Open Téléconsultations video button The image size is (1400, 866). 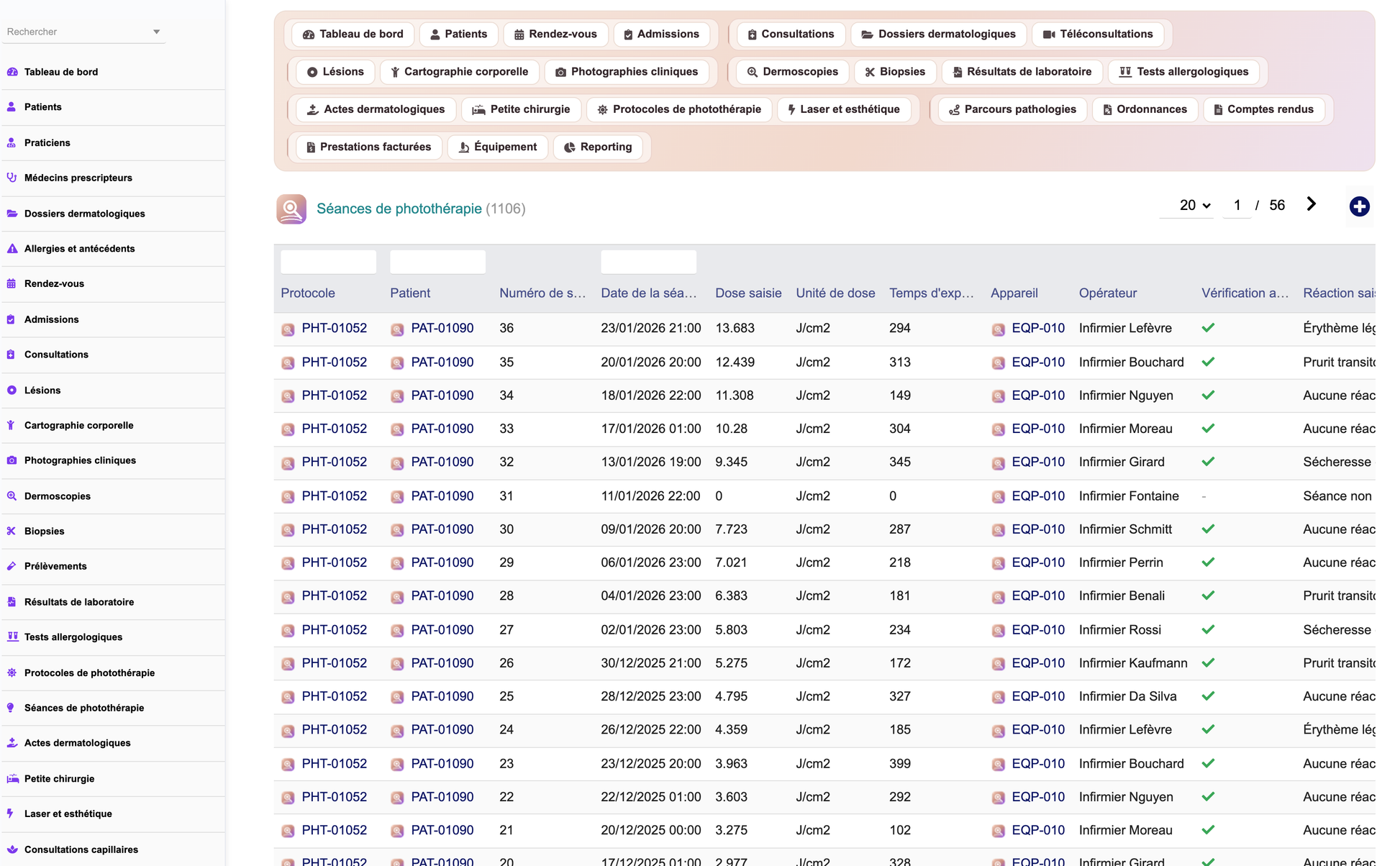(1098, 35)
